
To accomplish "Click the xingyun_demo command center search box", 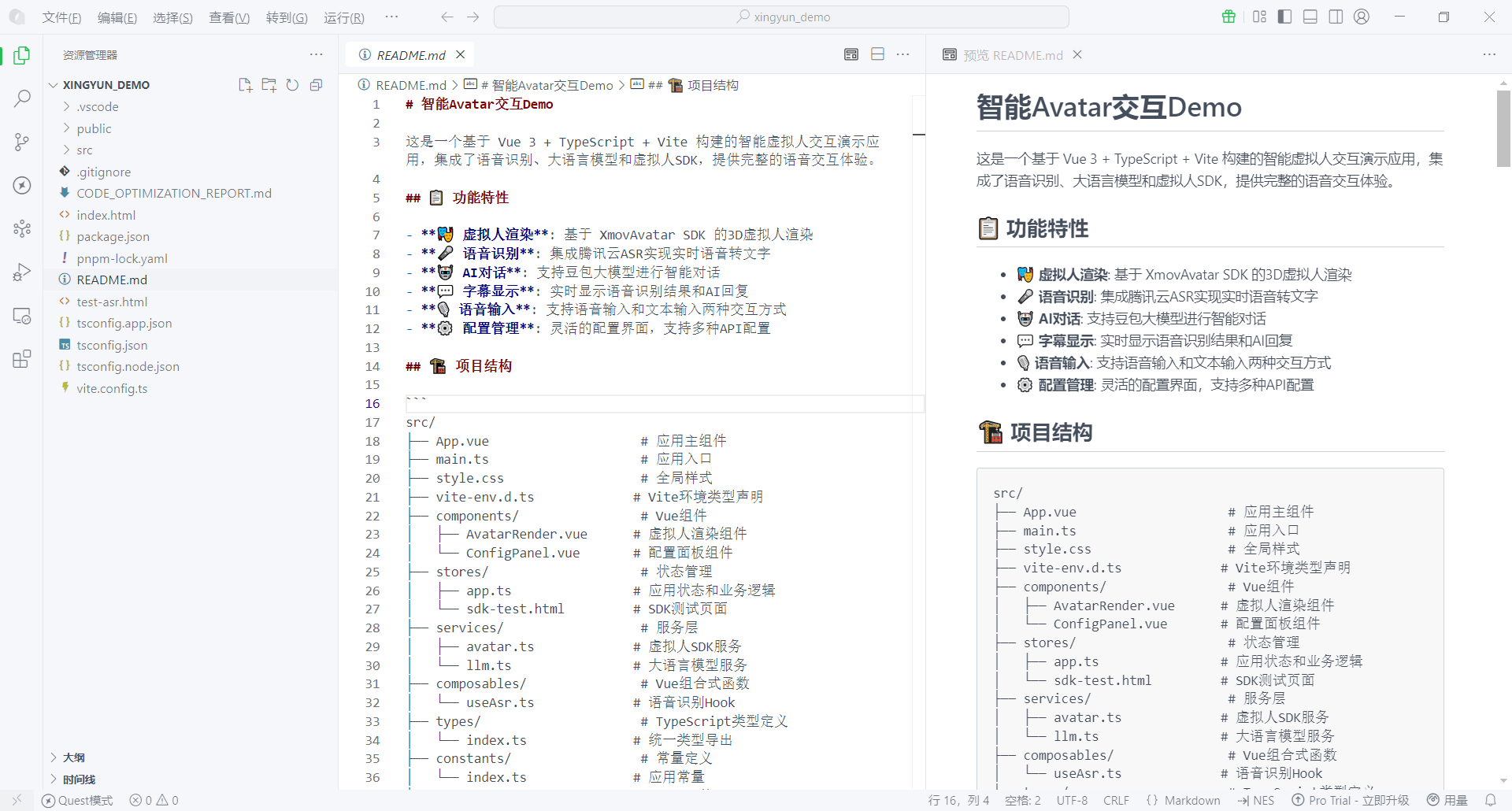I will point(781,17).
